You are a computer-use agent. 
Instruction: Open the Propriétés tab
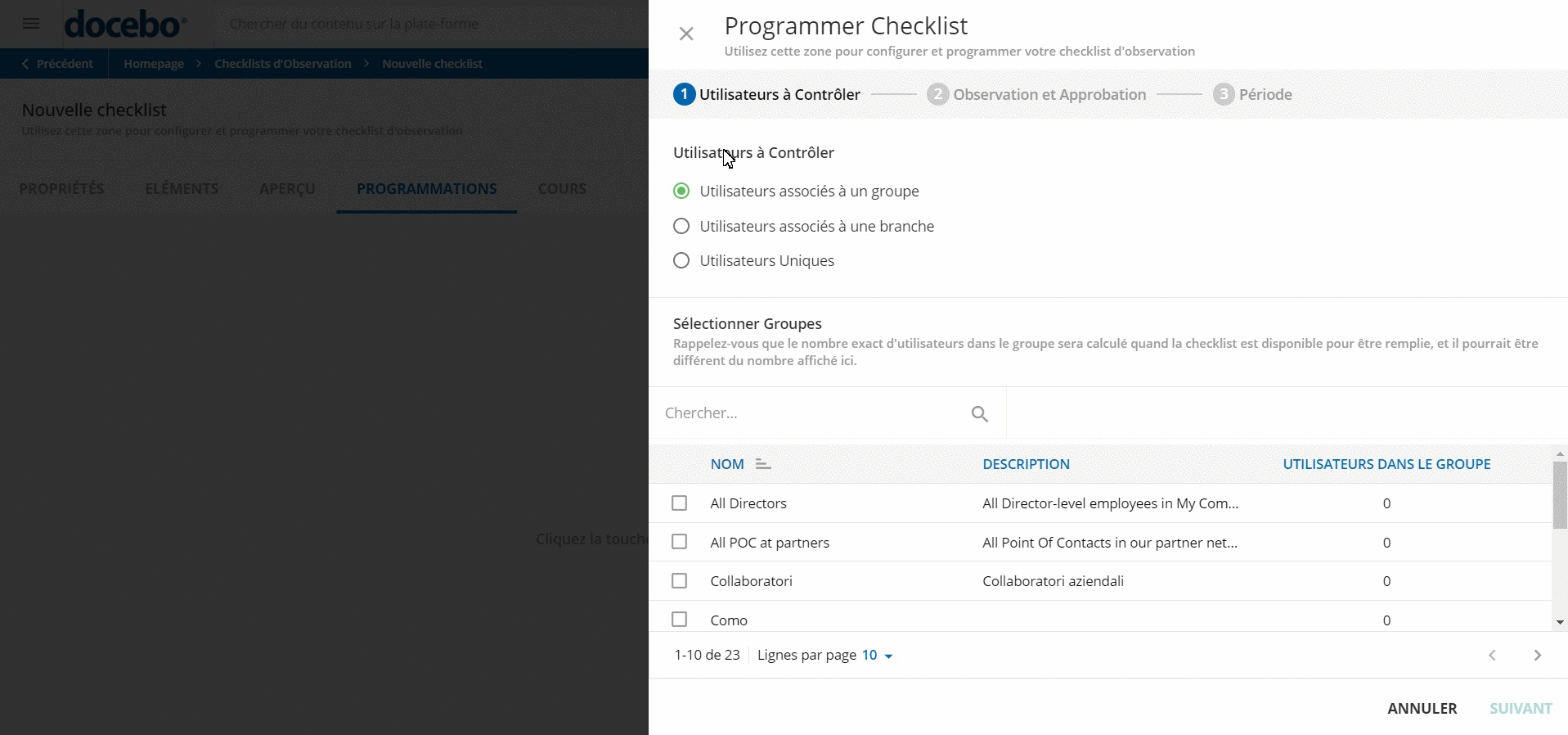click(x=61, y=189)
